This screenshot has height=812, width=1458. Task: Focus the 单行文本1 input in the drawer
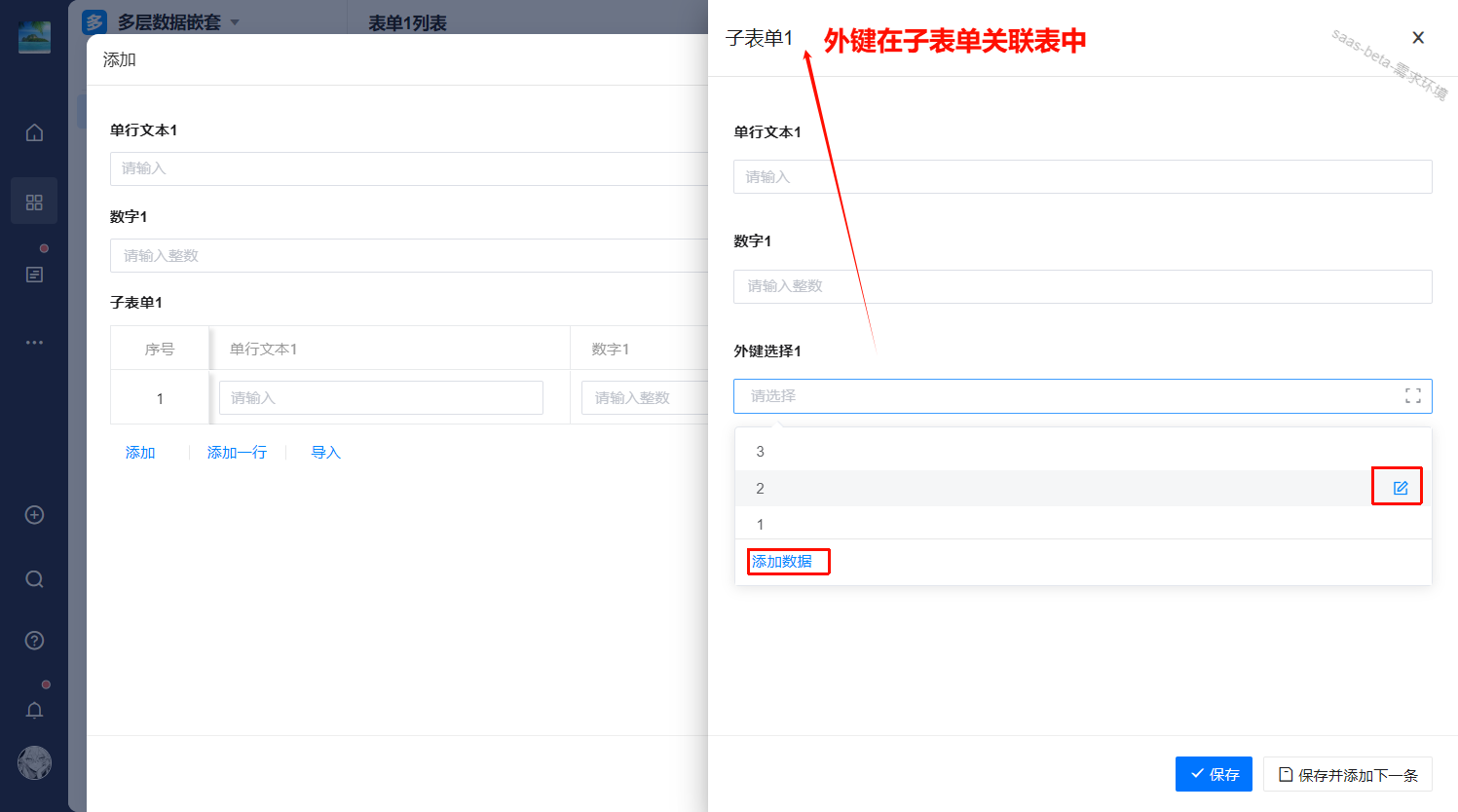[x=1082, y=177]
